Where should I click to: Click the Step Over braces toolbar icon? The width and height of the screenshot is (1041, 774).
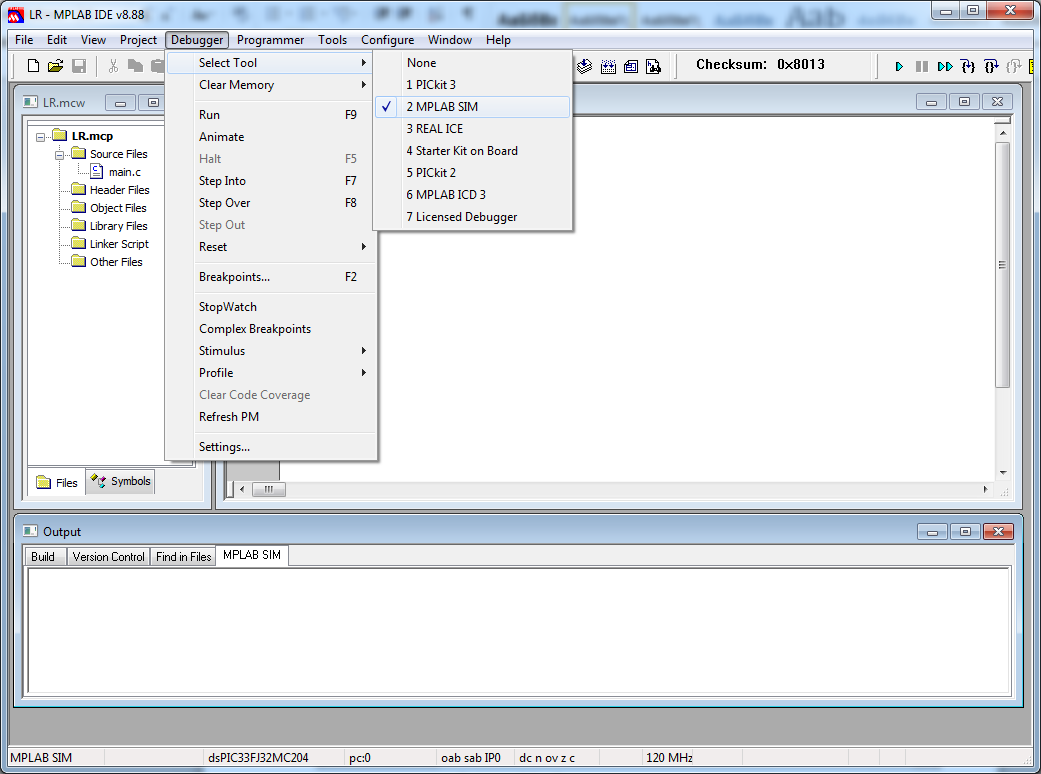991,66
